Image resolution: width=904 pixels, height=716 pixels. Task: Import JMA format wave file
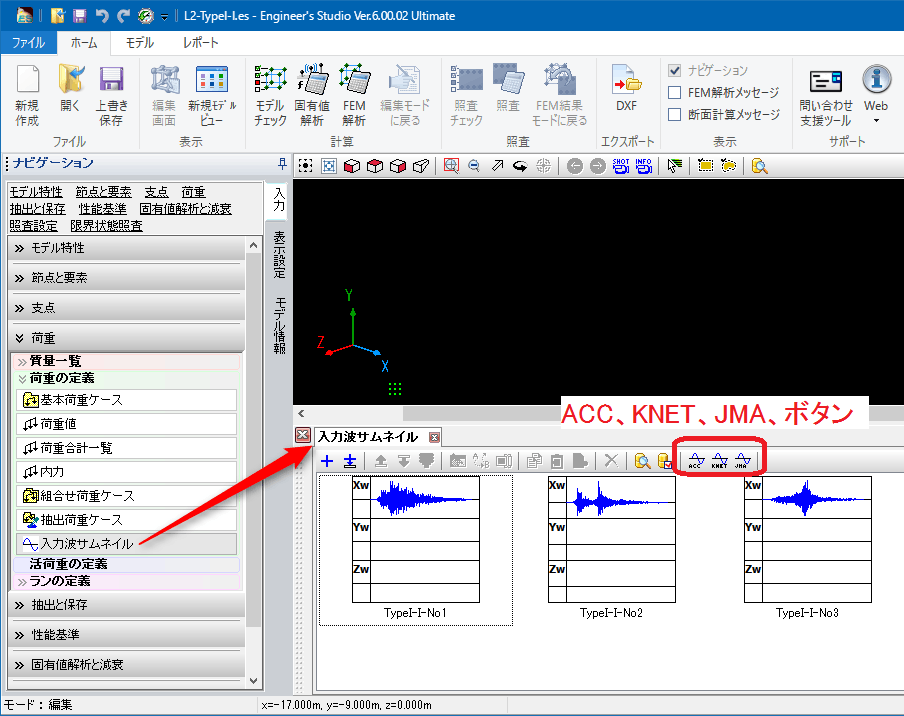(x=743, y=461)
